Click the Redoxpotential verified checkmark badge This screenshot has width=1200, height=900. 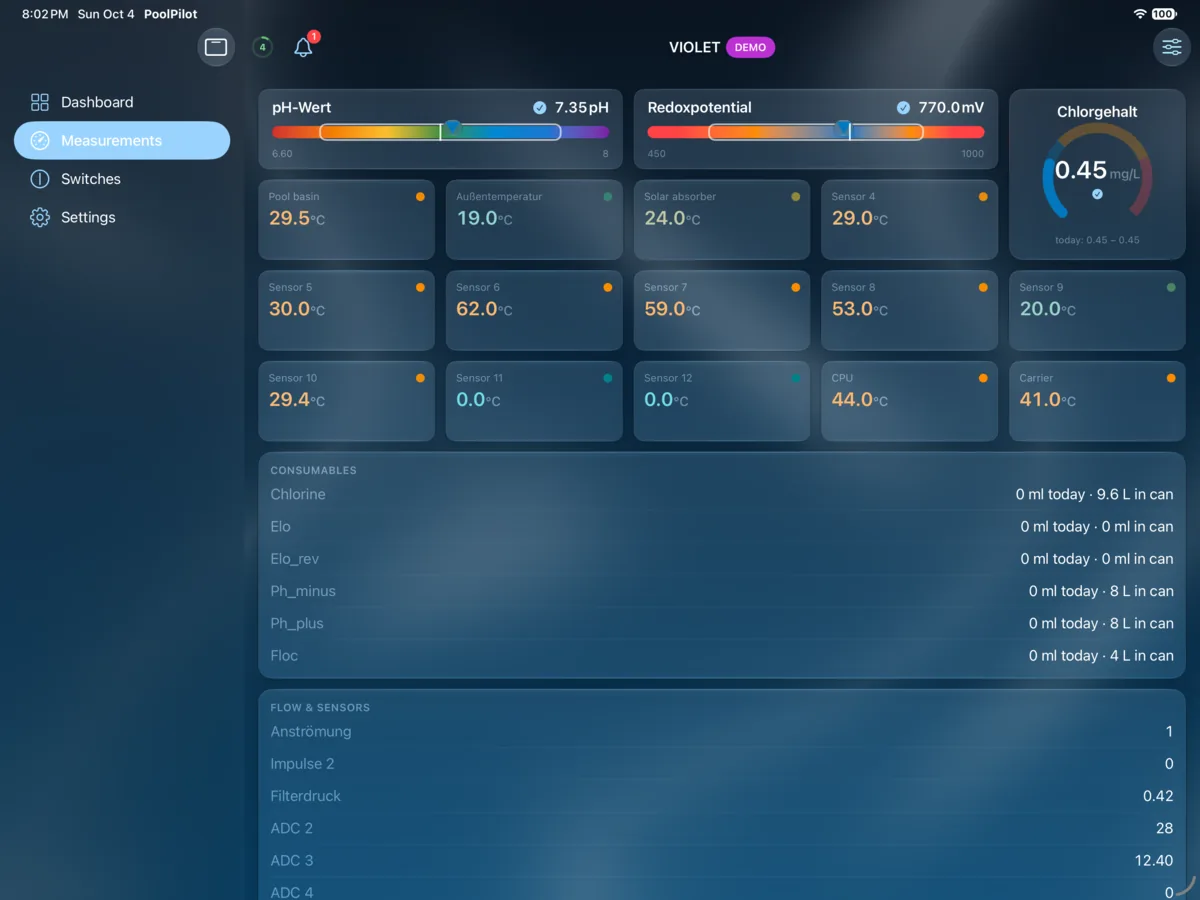point(904,108)
